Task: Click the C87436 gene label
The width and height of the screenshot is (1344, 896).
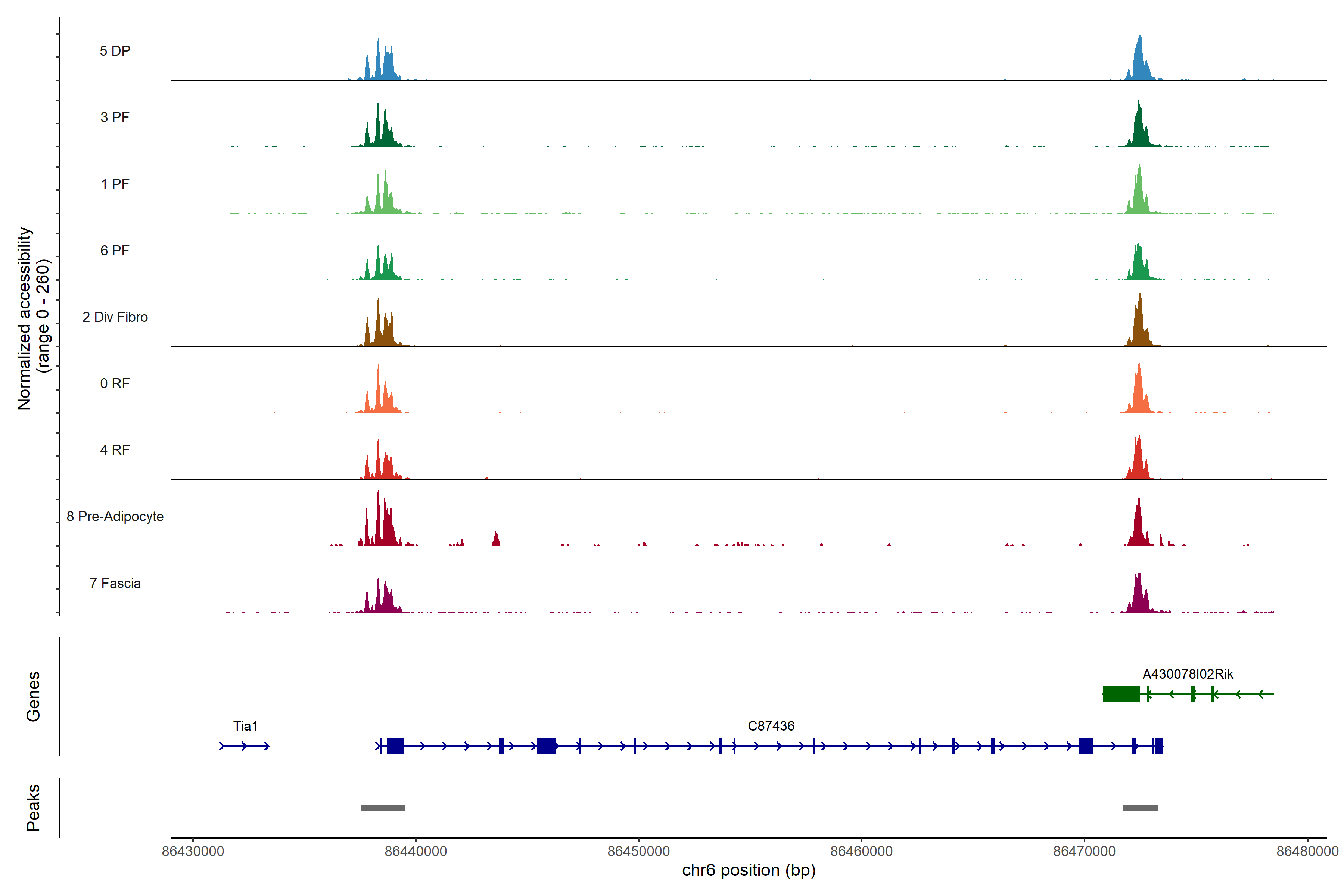Action: (x=771, y=726)
